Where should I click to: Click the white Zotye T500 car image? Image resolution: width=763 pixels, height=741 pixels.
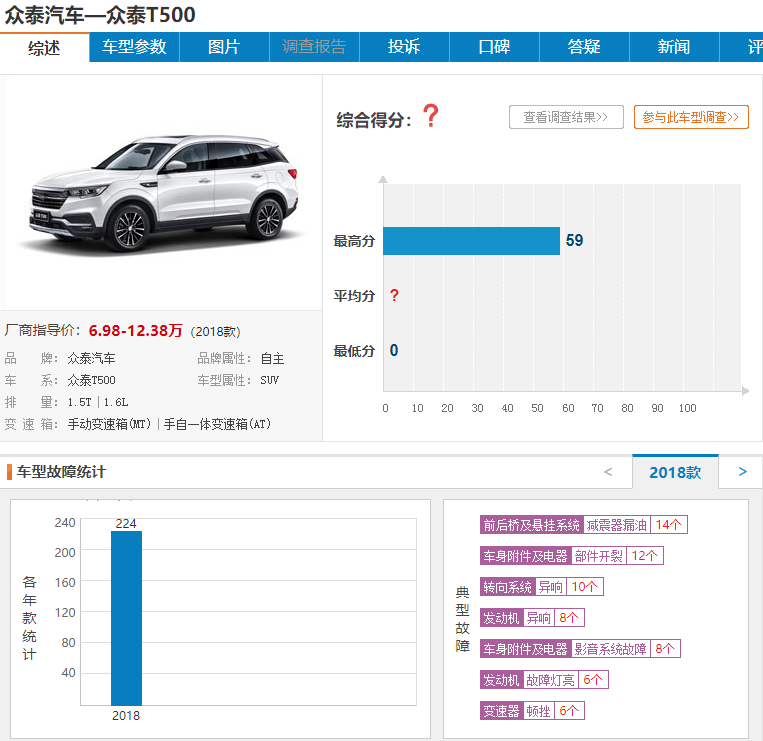point(163,193)
